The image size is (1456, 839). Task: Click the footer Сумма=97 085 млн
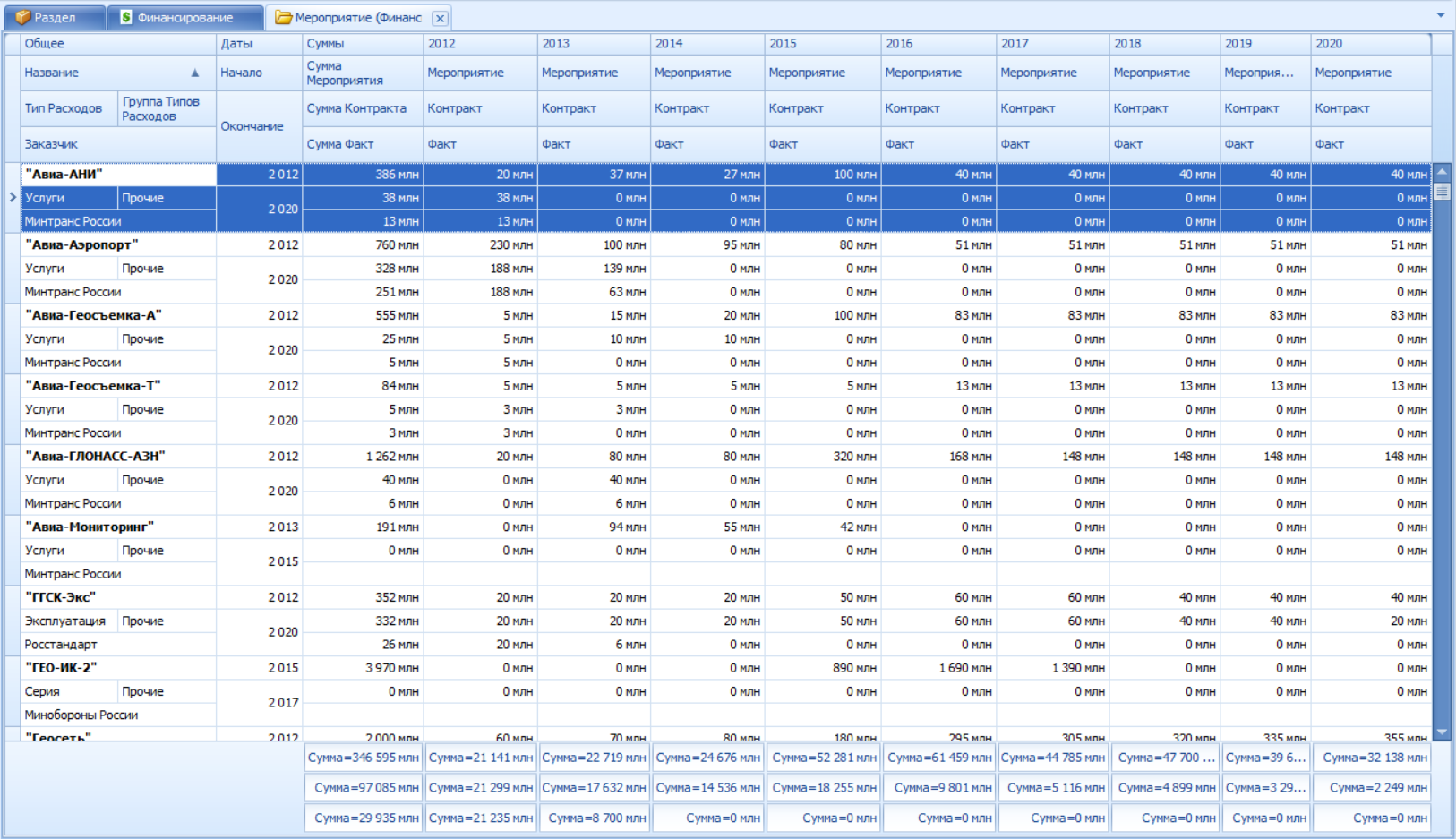tap(364, 788)
